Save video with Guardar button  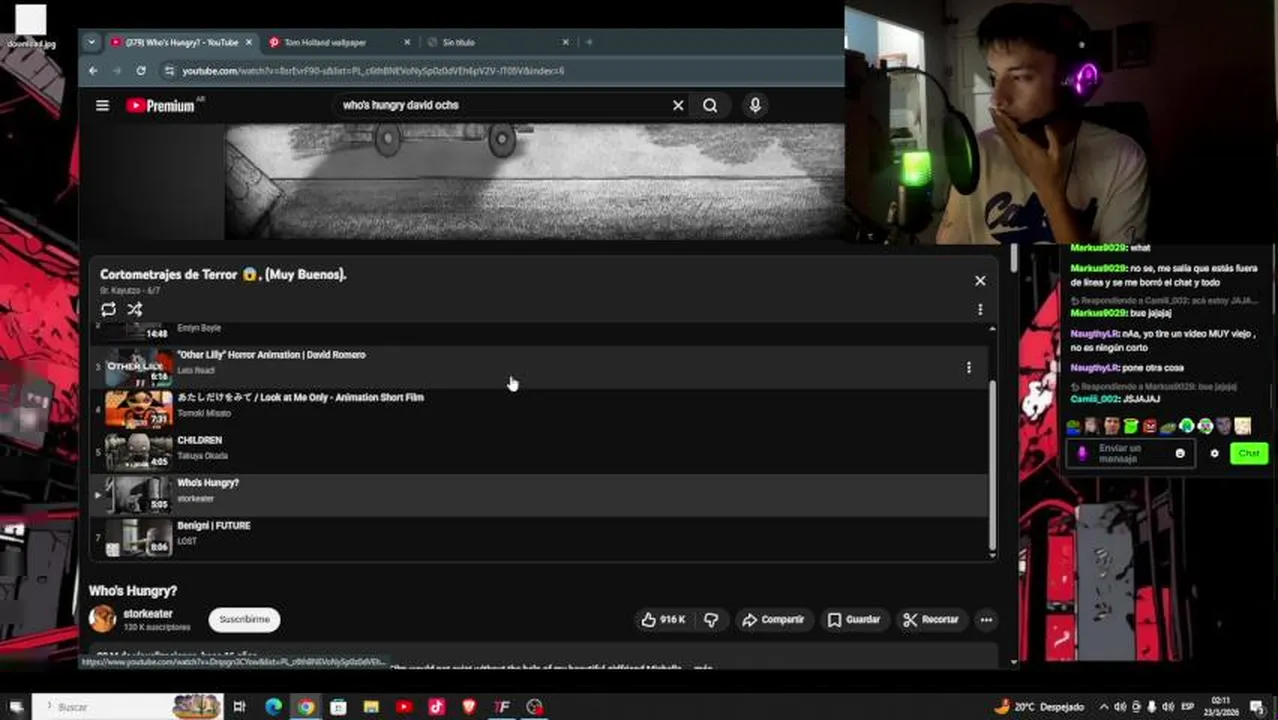pos(854,620)
